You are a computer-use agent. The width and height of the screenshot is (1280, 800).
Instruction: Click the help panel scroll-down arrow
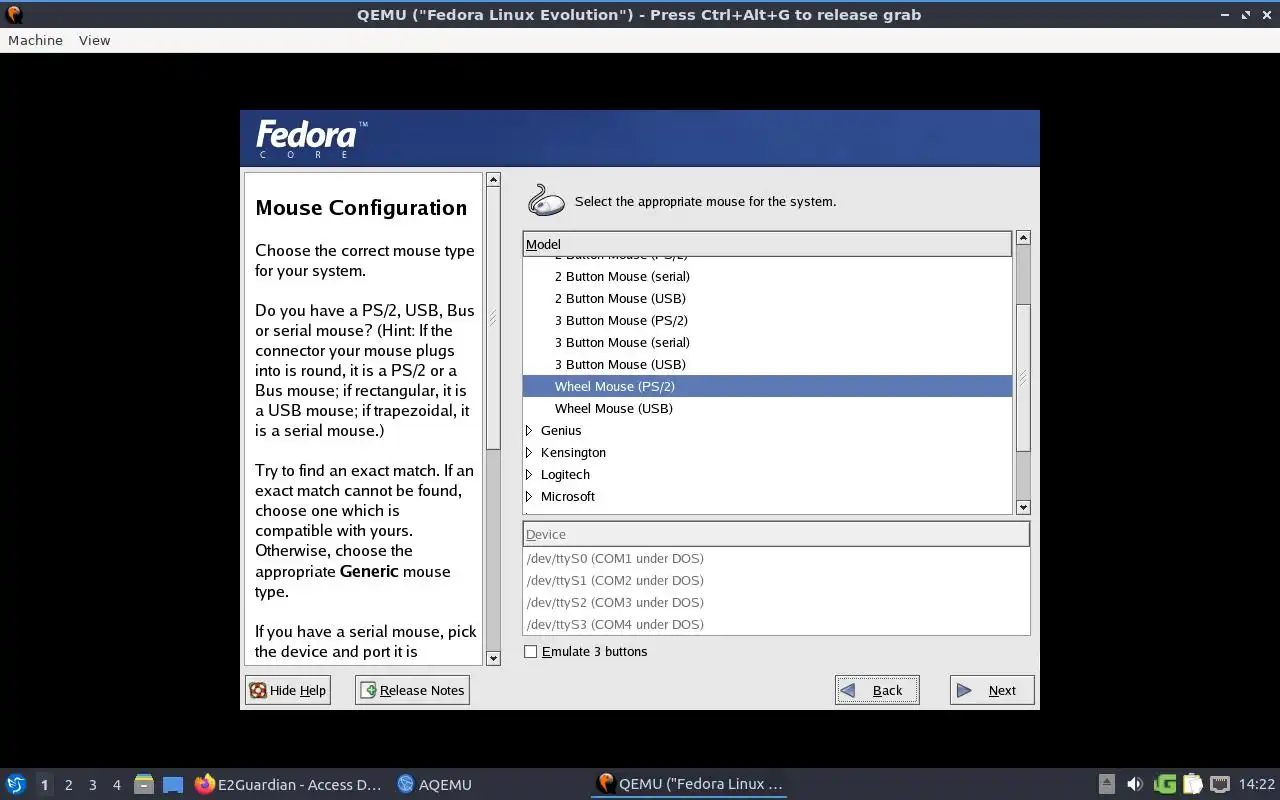click(x=493, y=658)
